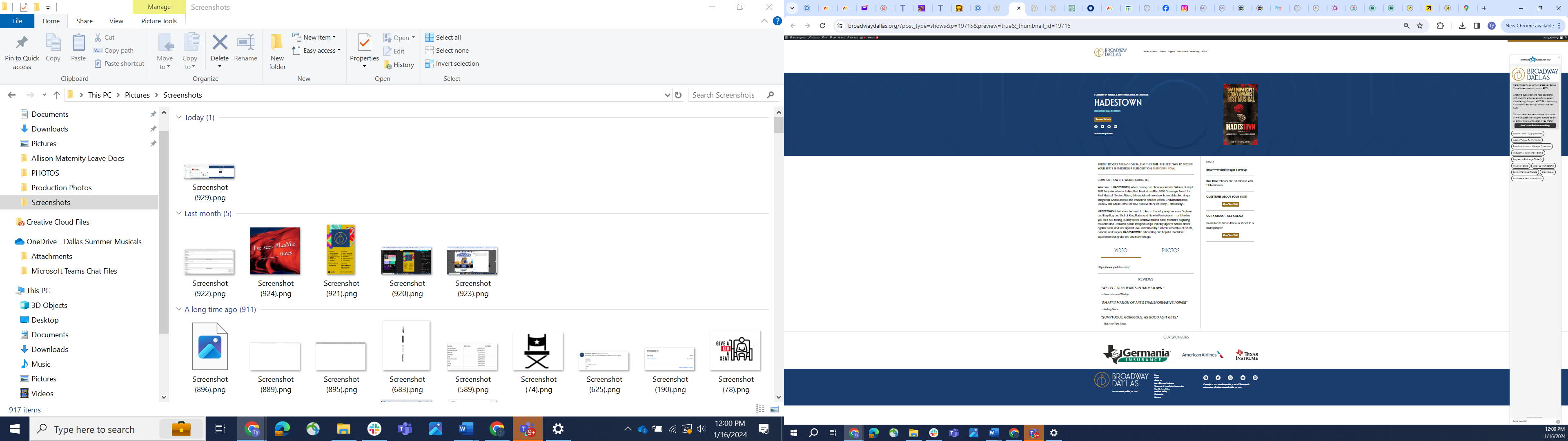The image size is (1568, 441).
Task: Open the Properties icon in quick access toolbar
Action: pos(24,7)
